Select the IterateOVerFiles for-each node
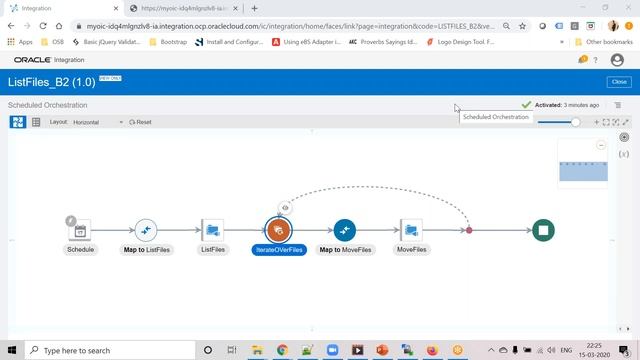The height and width of the screenshot is (360, 640). (278, 231)
